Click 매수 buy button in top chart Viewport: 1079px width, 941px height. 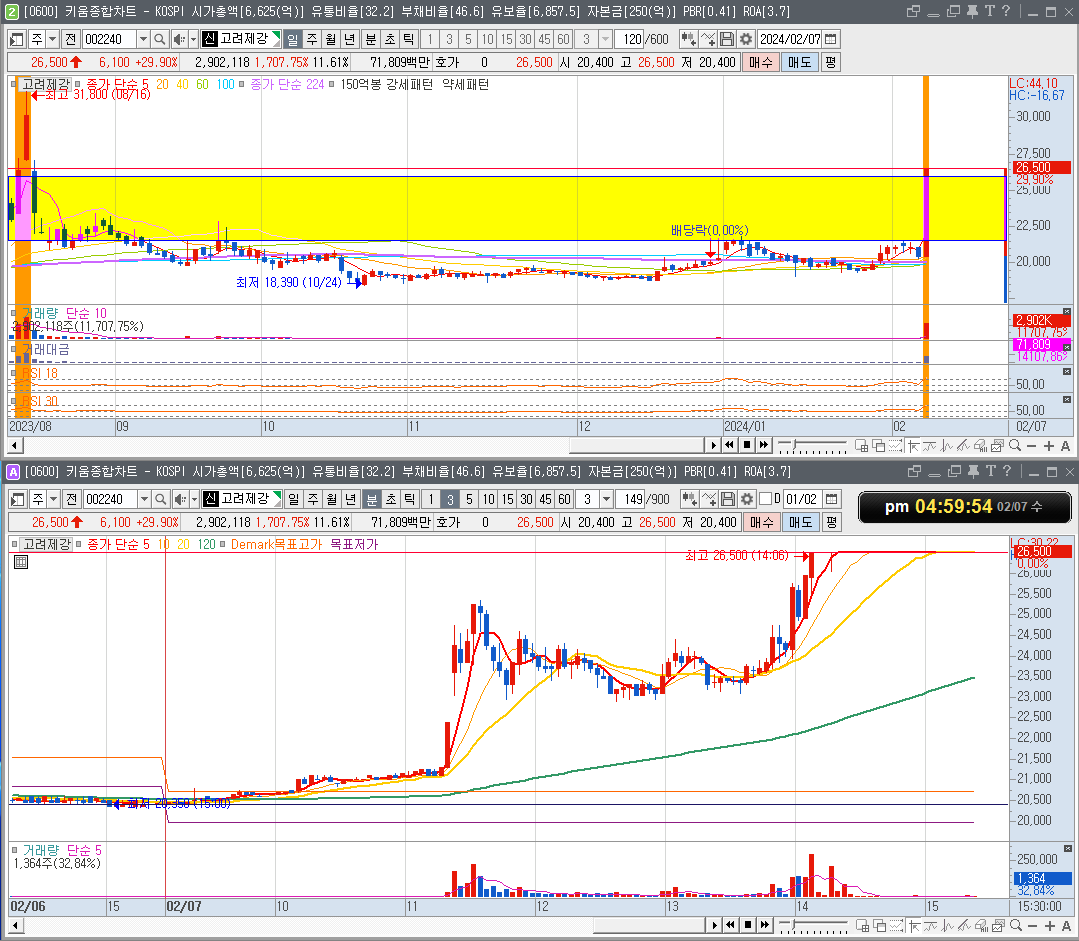tap(760, 62)
